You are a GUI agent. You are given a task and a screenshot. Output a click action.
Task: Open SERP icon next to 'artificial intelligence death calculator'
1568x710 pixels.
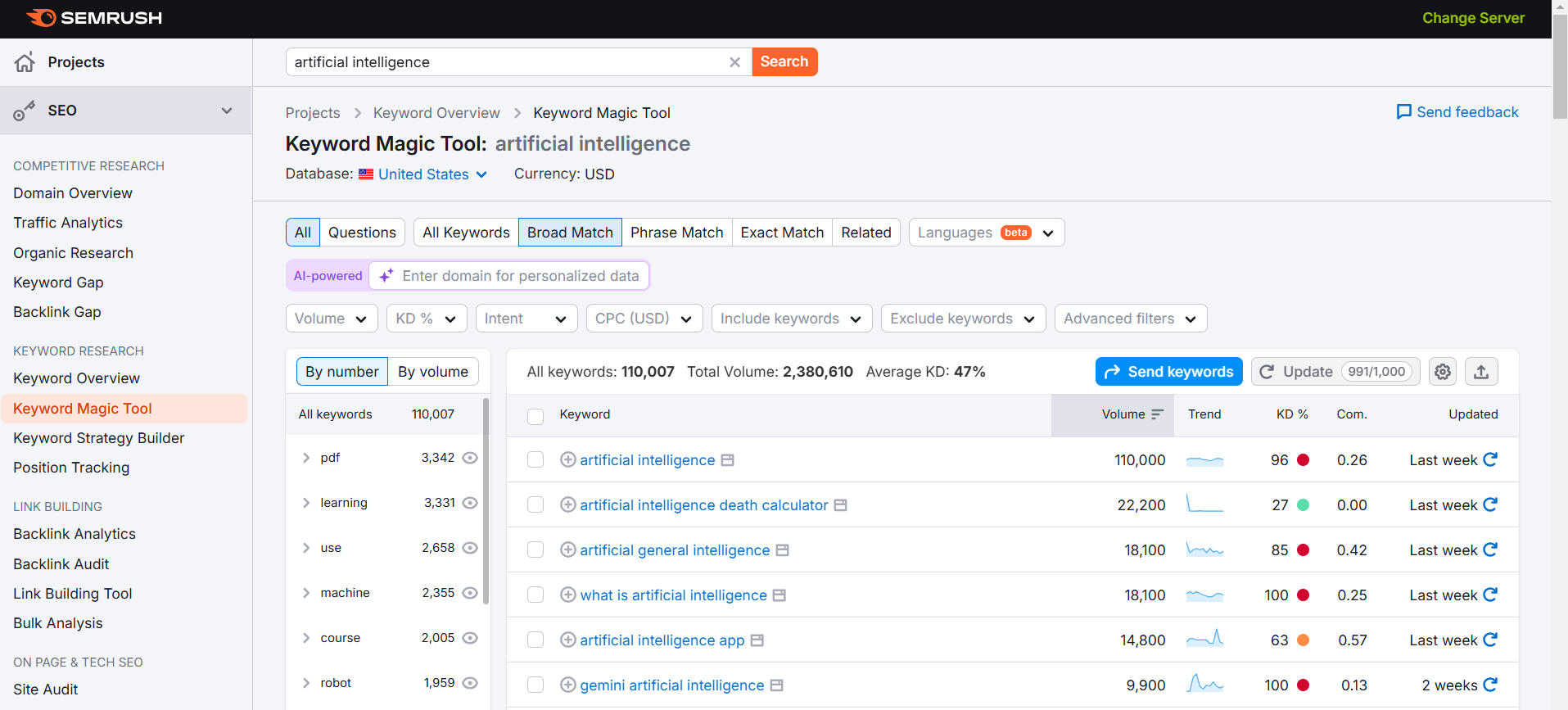coord(840,505)
